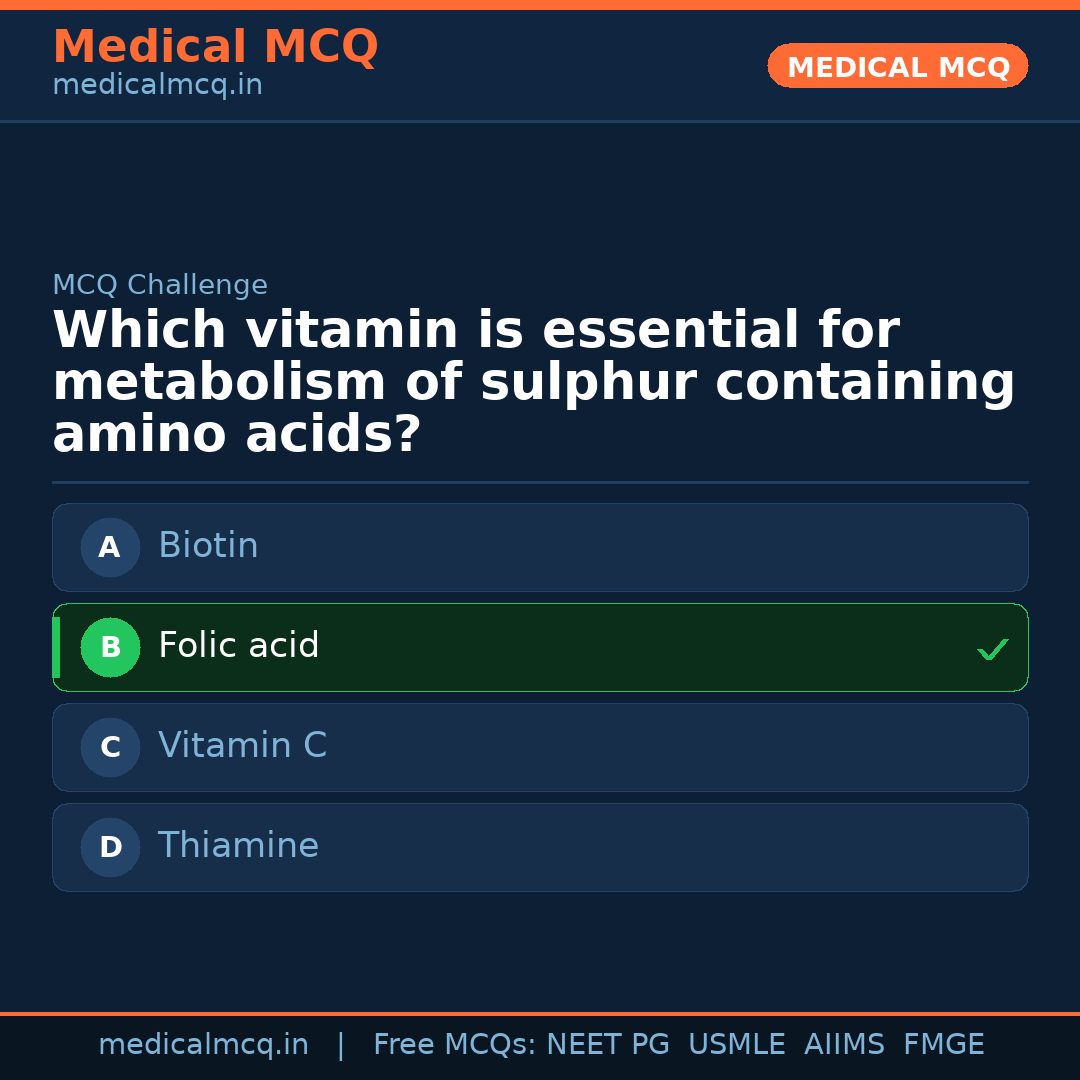Viewport: 1080px width, 1080px height.
Task: Select the letter A option circle
Action: [110, 547]
